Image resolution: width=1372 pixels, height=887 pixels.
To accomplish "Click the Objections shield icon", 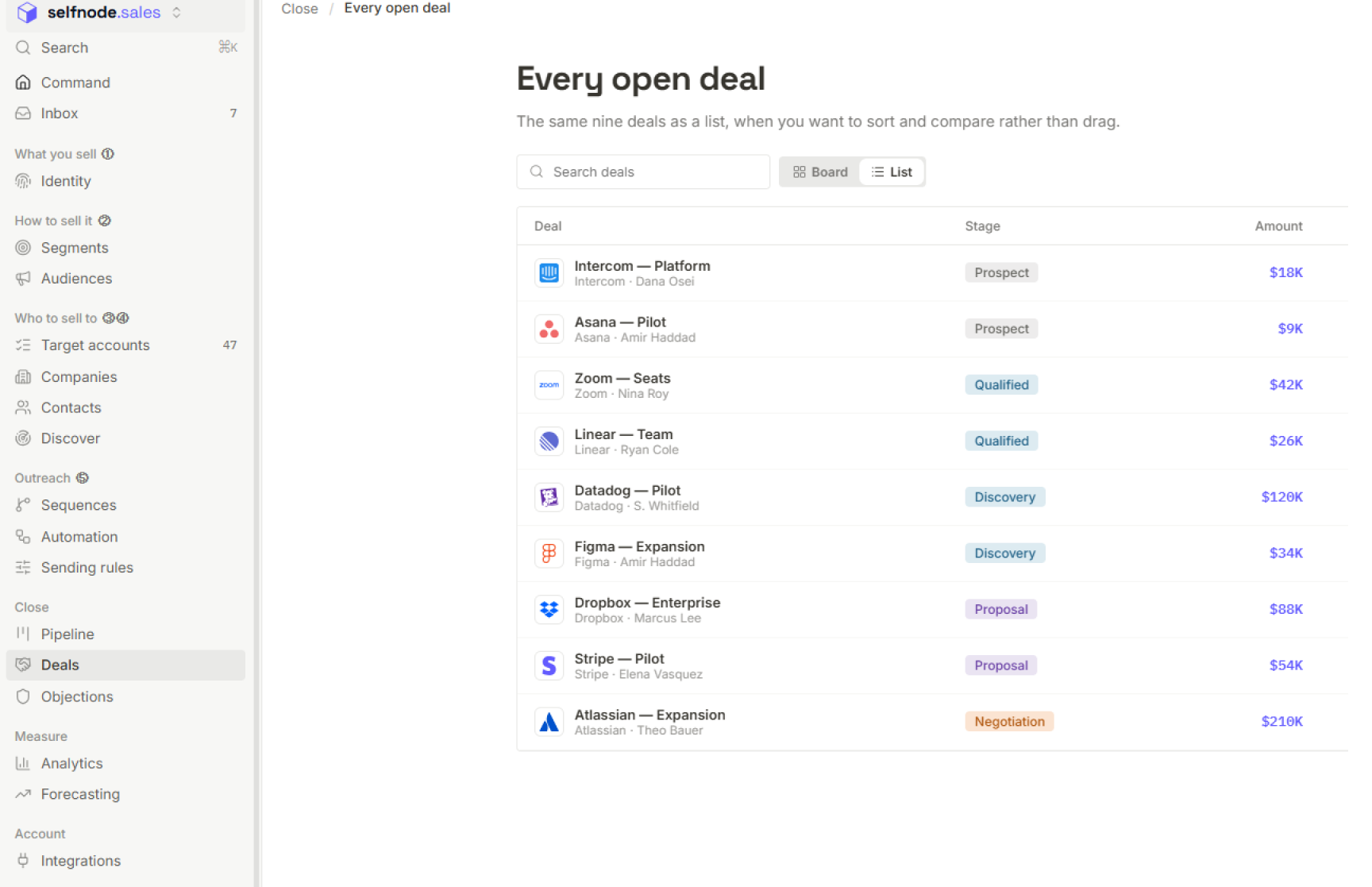I will coord(23,696).
